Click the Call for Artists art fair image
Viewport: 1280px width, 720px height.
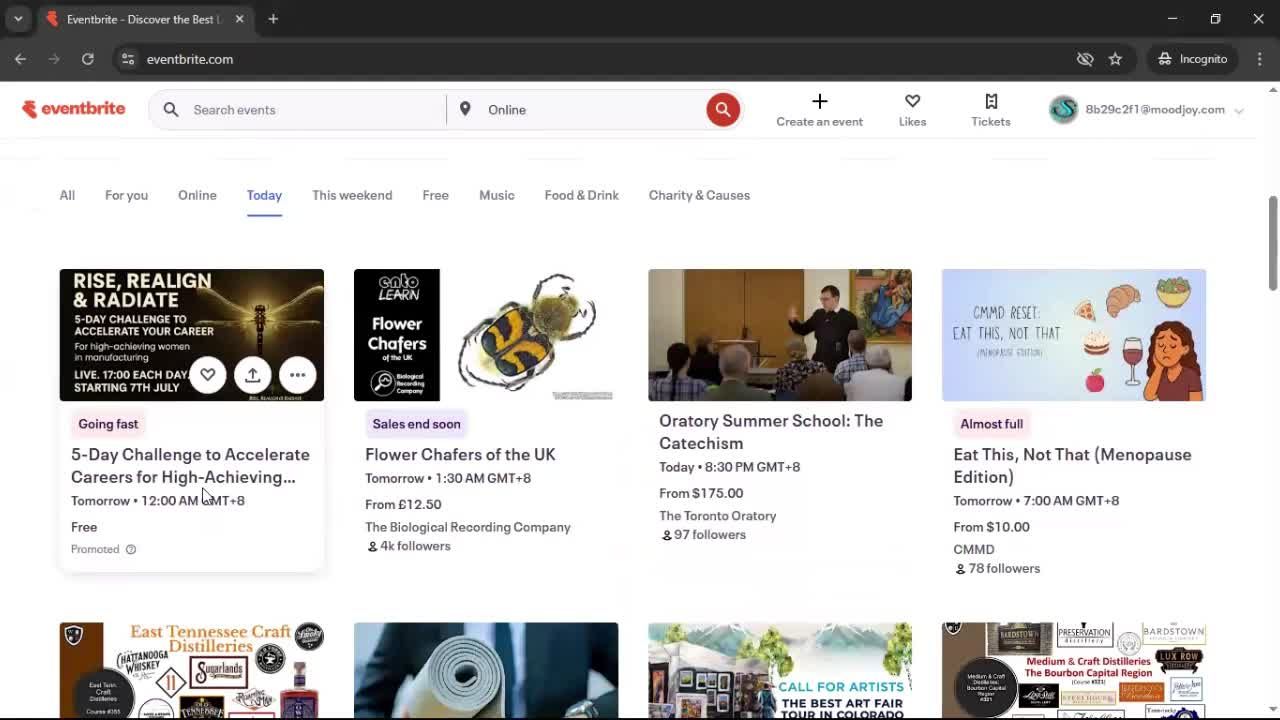[780, 670]
